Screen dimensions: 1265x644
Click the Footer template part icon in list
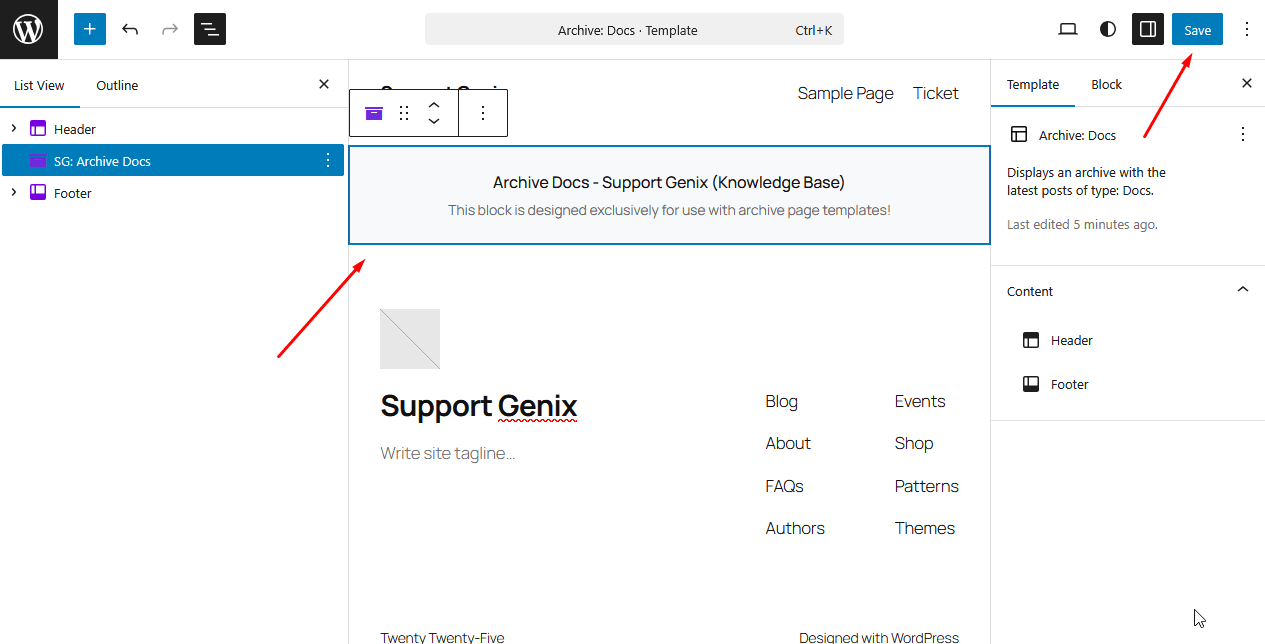(x=38, y=192)
